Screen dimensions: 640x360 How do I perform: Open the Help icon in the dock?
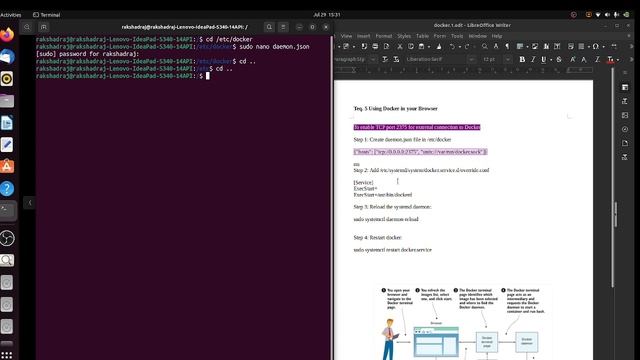coord(7,189)
